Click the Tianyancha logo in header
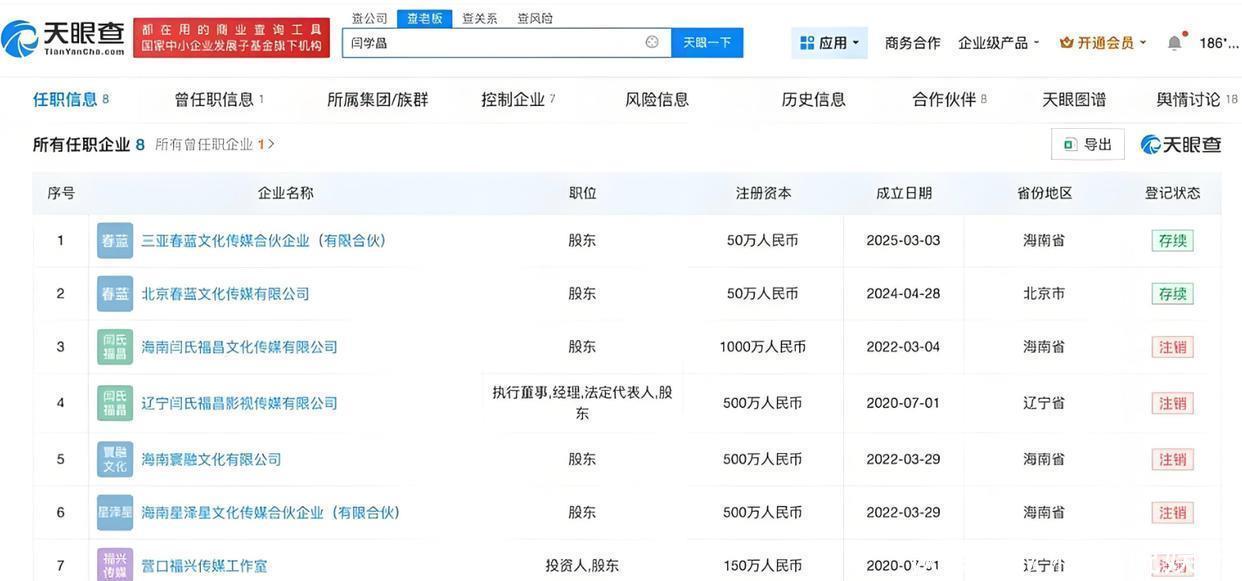This screenshot has width=1242, height=581. pos(63,38)
